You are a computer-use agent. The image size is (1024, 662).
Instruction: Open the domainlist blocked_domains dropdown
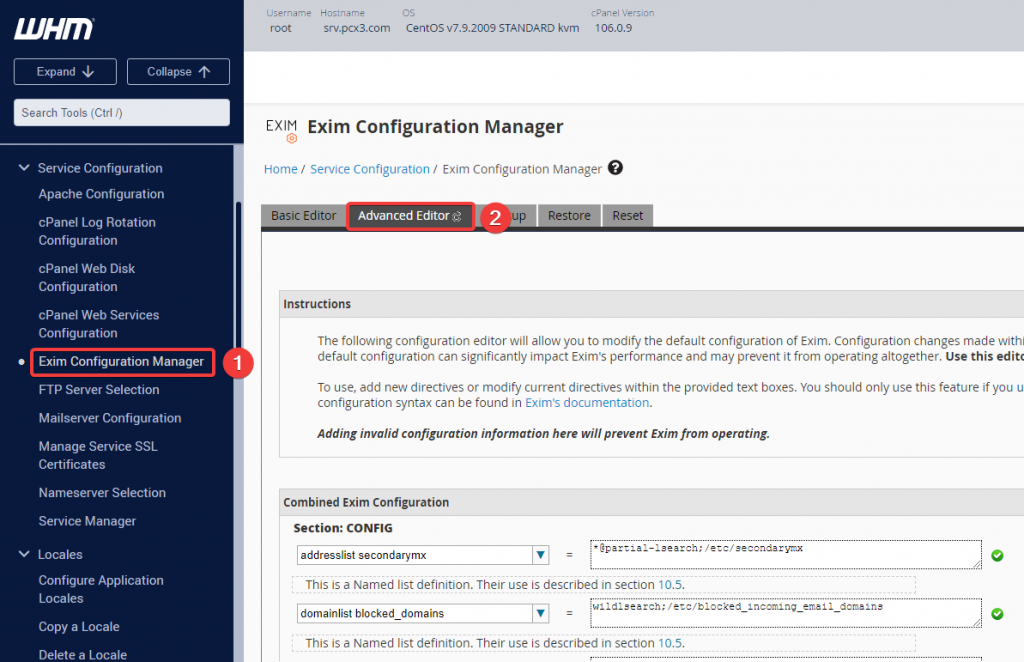[541, 614]
